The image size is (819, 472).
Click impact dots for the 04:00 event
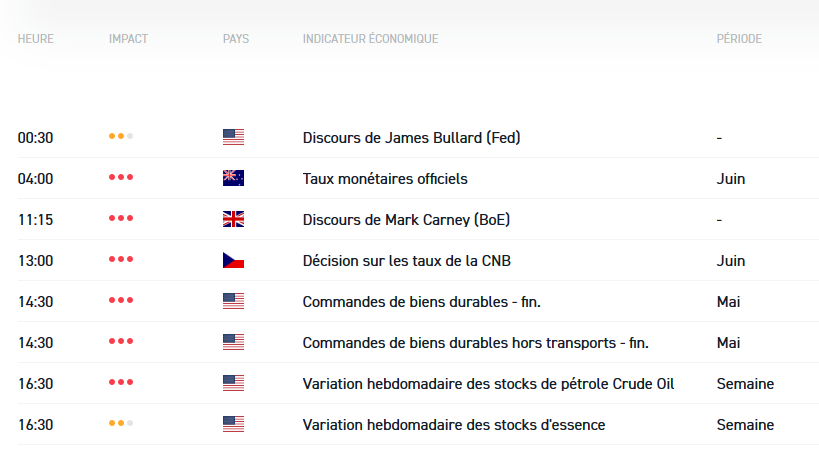point(121,179)
